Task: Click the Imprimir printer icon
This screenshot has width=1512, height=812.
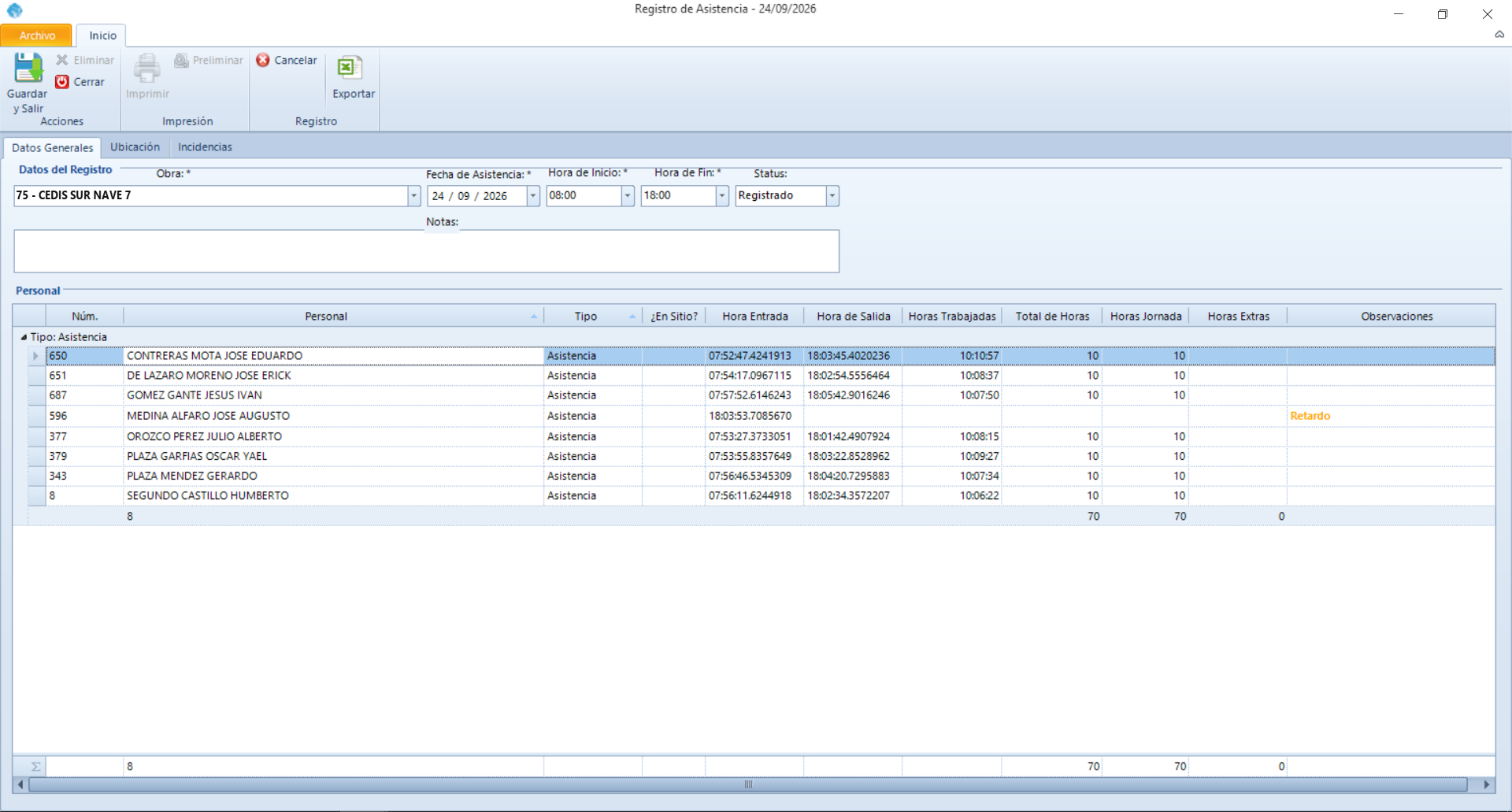Action: [x=147, y=68]
